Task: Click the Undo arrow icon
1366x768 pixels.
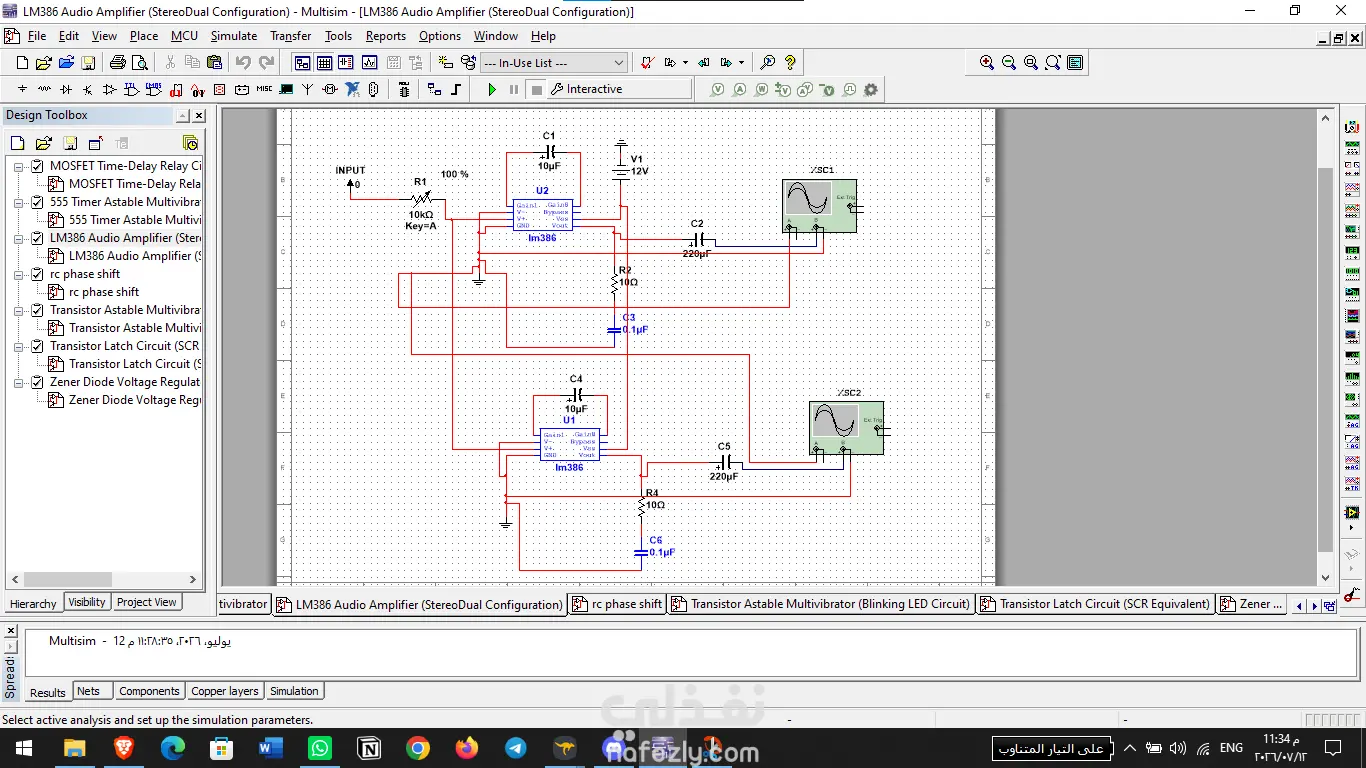Action: click(243, 63)
